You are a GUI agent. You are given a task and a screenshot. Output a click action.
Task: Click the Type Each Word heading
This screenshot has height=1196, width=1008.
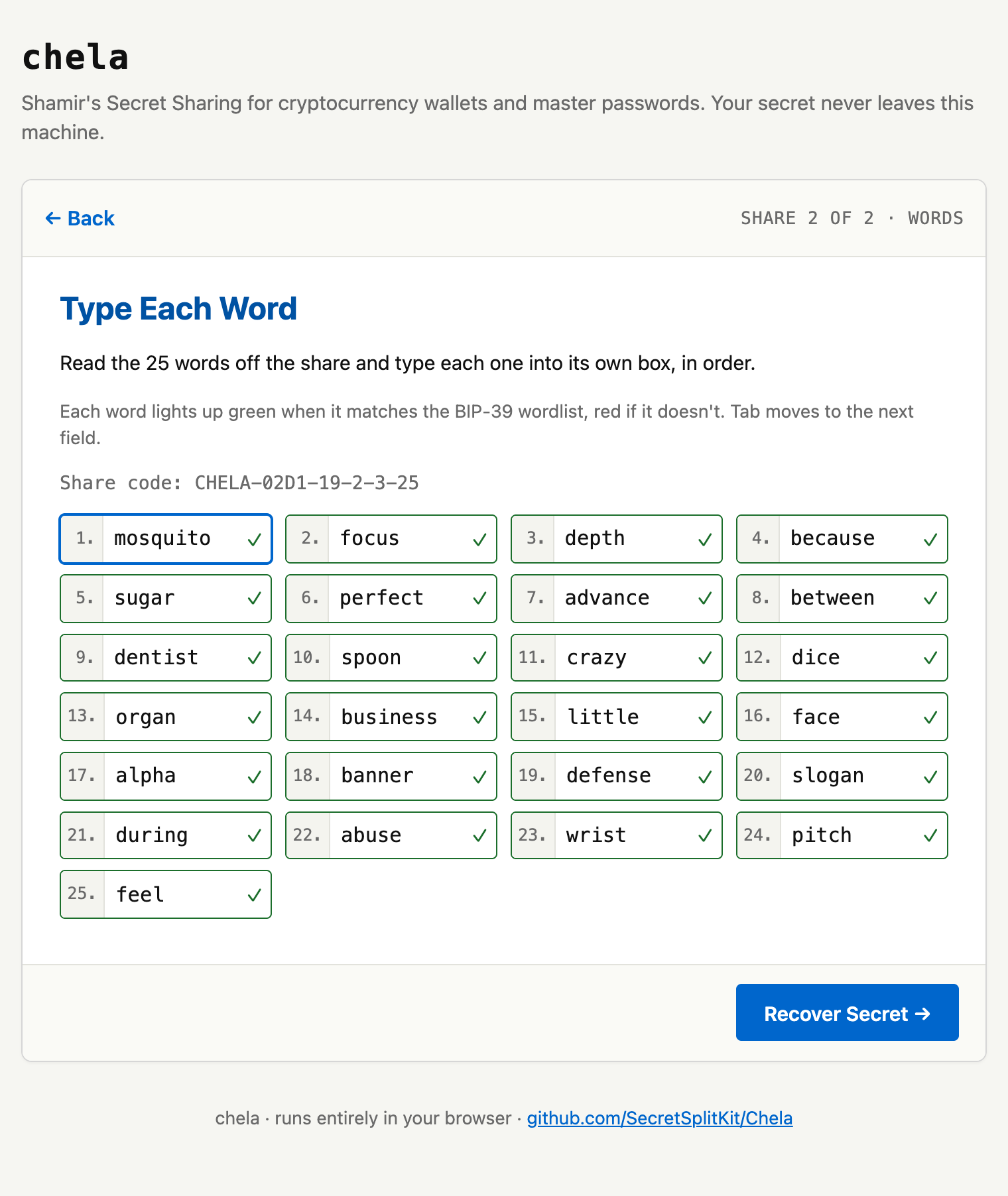[x=178, y=309]
